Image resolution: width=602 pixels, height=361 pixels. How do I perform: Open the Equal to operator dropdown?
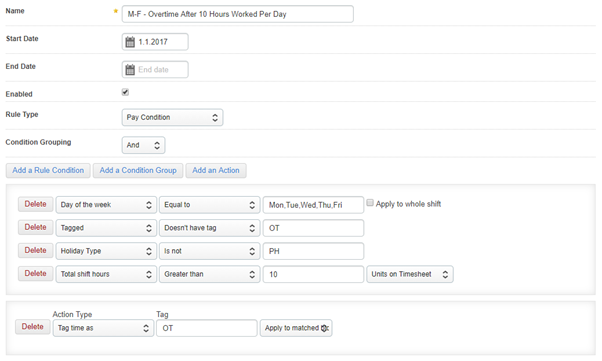pyautogui.click(x=210, y=205)
